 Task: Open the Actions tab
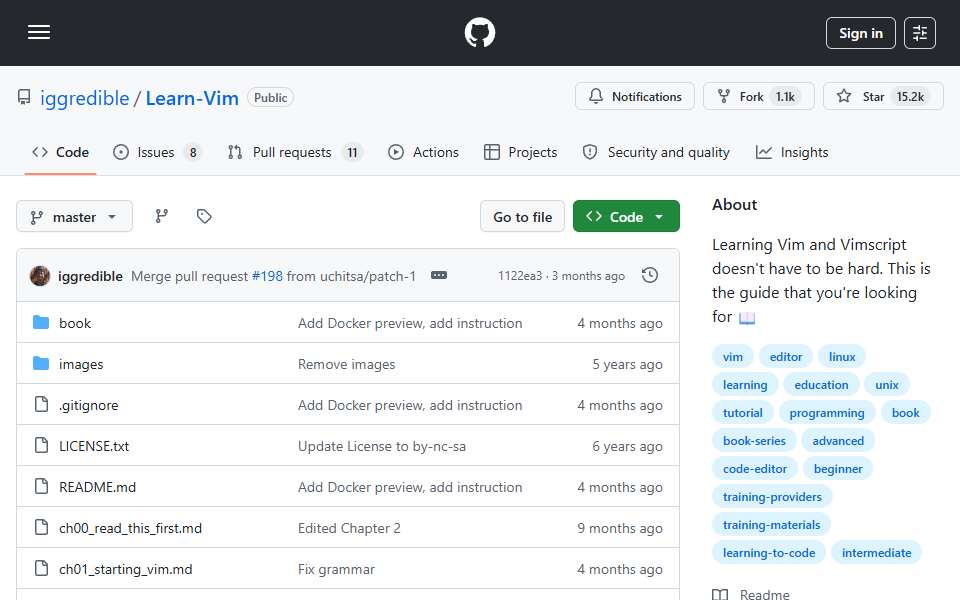click(x=423, y=152)
